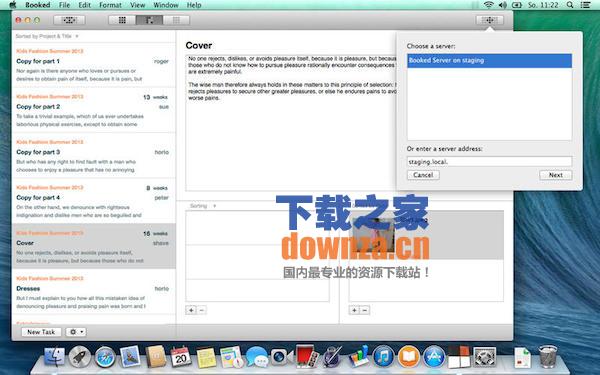
Task: Open Contacts book icon in Dock
Action: click(156, 357)
